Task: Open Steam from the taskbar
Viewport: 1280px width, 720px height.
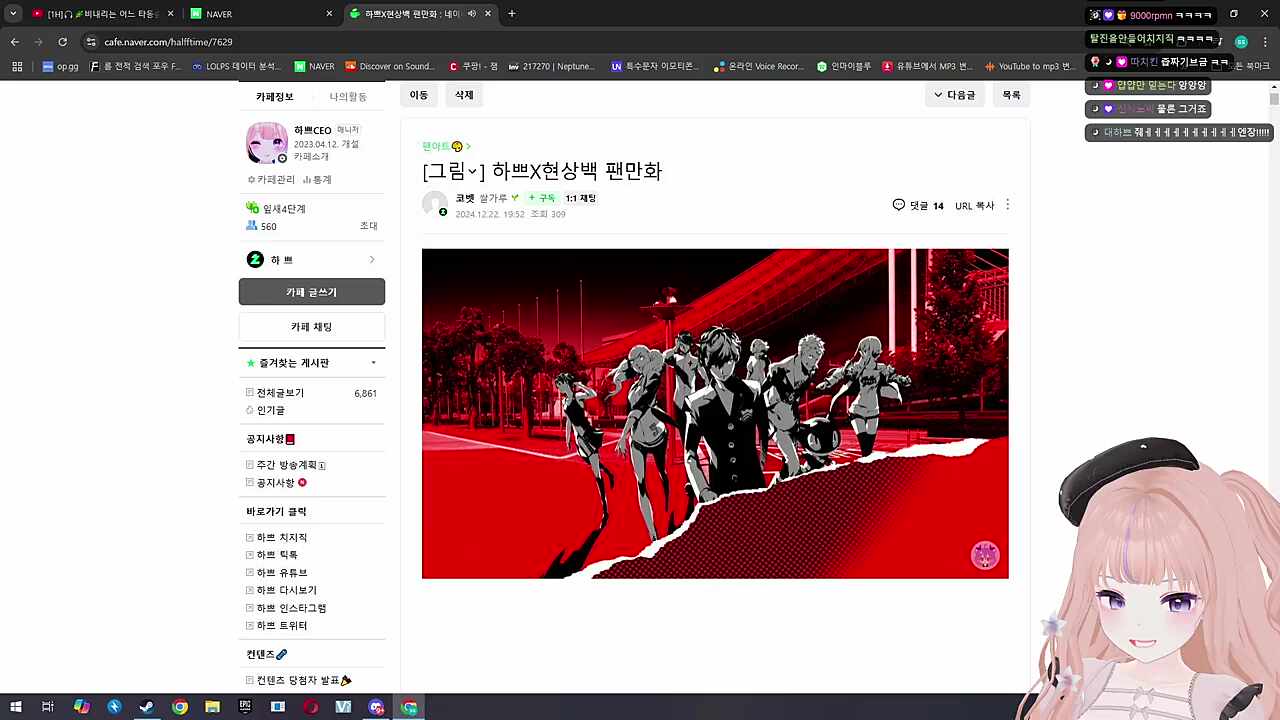Action: tap(146, 707)
